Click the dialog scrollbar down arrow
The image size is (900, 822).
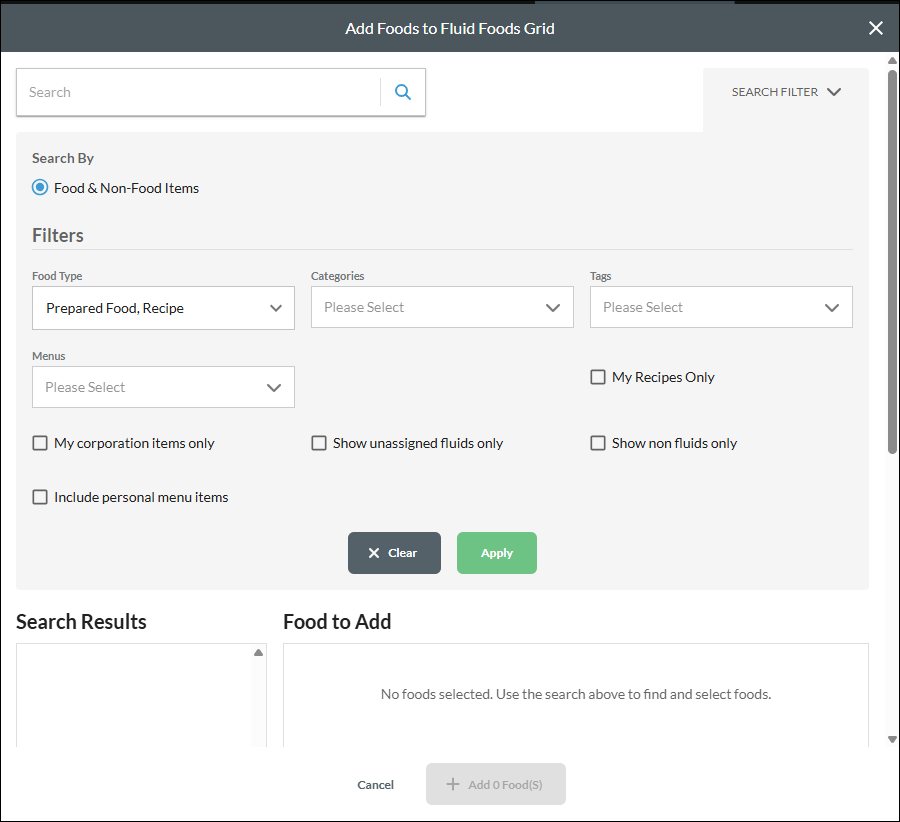[892, 739]
